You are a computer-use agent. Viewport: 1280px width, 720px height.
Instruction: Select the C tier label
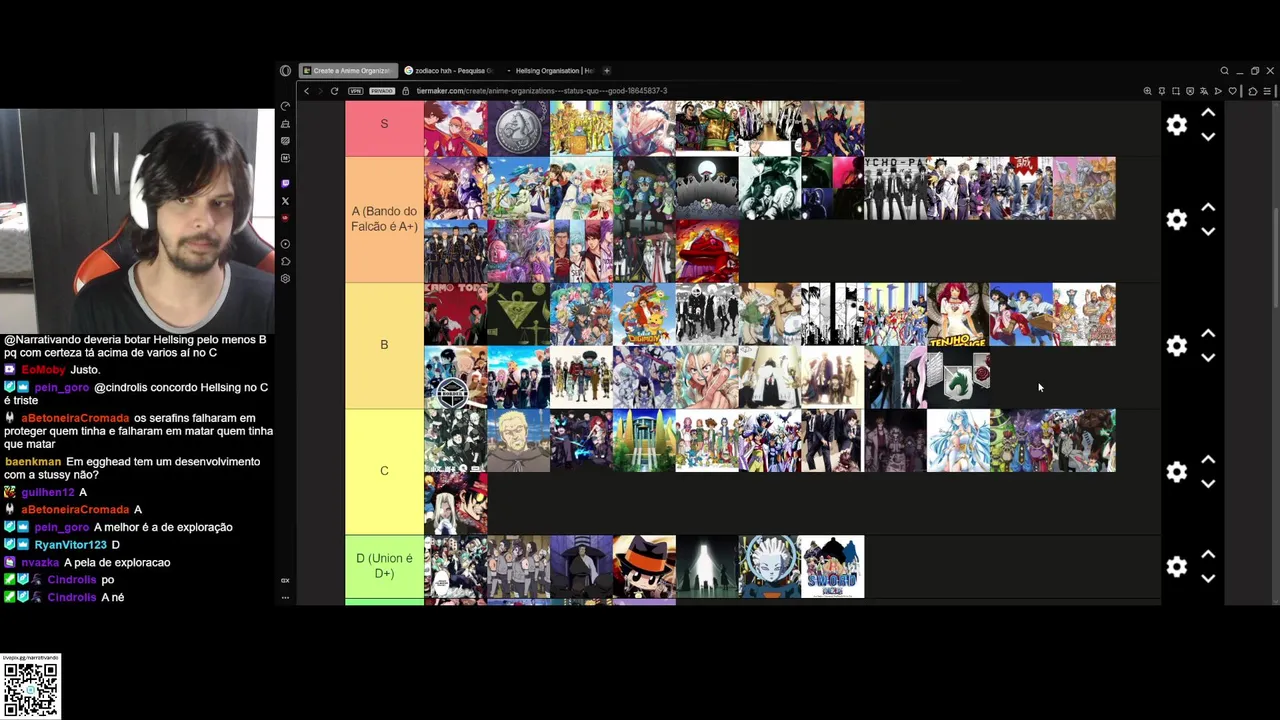click(384, 471)
